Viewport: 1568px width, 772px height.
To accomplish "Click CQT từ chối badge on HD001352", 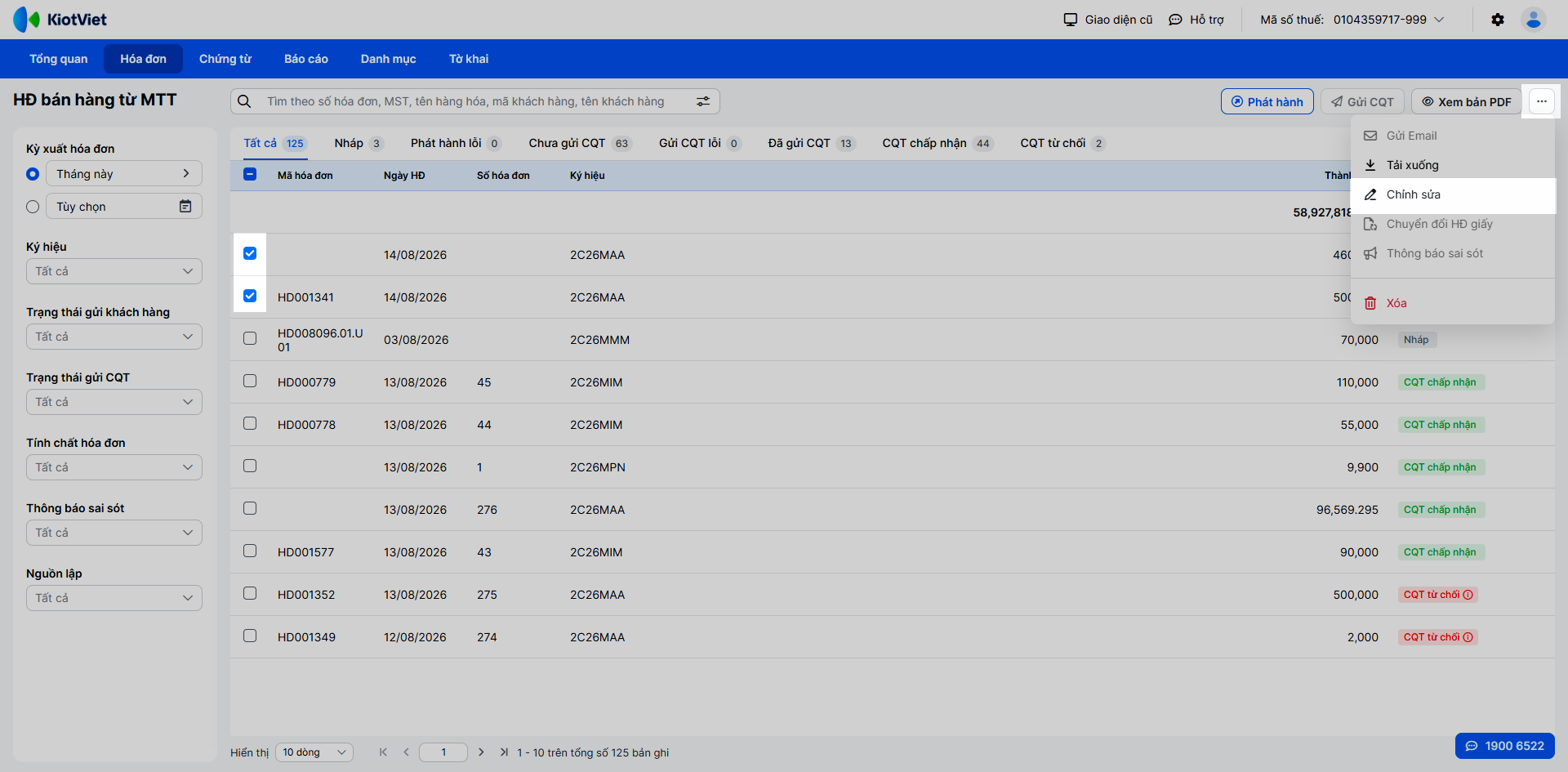I will (x=1437, y=595).
